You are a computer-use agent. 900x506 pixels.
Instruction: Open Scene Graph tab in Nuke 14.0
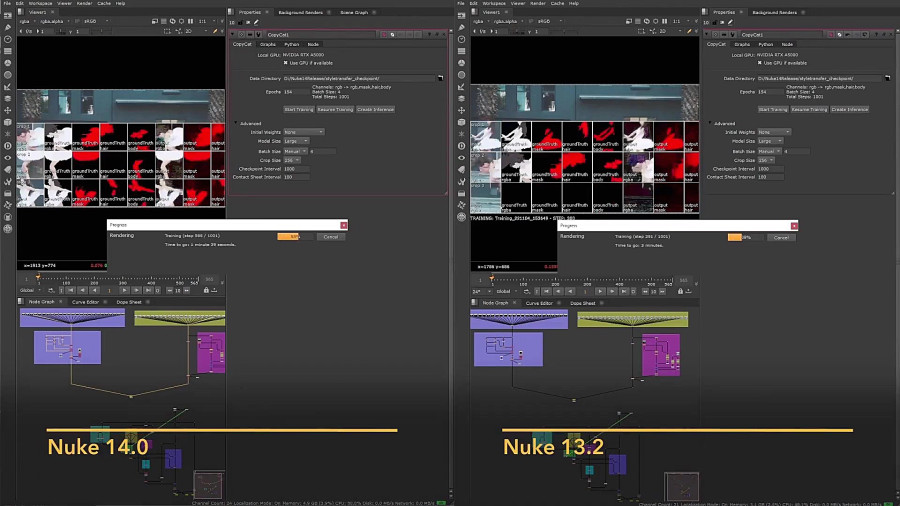pos(354,12)
